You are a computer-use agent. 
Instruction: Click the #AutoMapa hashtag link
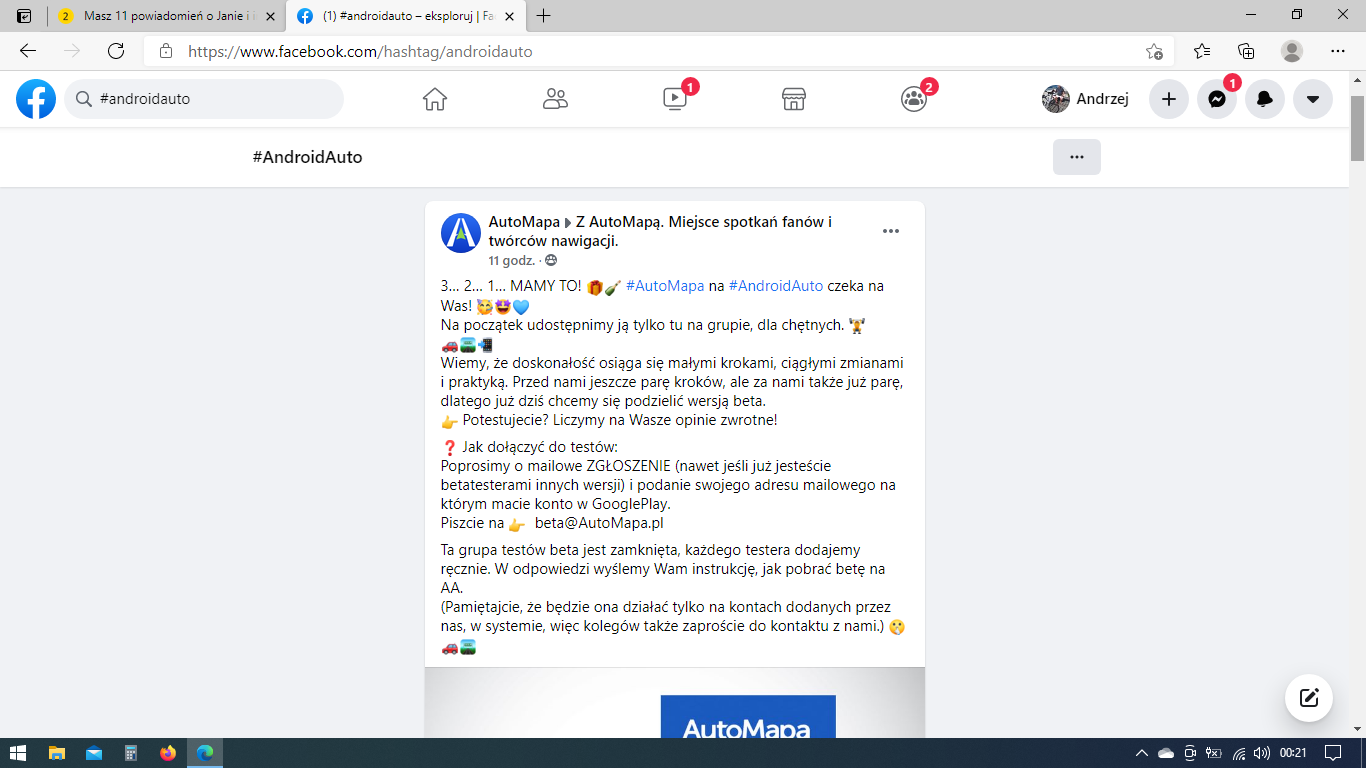[665, 286]
